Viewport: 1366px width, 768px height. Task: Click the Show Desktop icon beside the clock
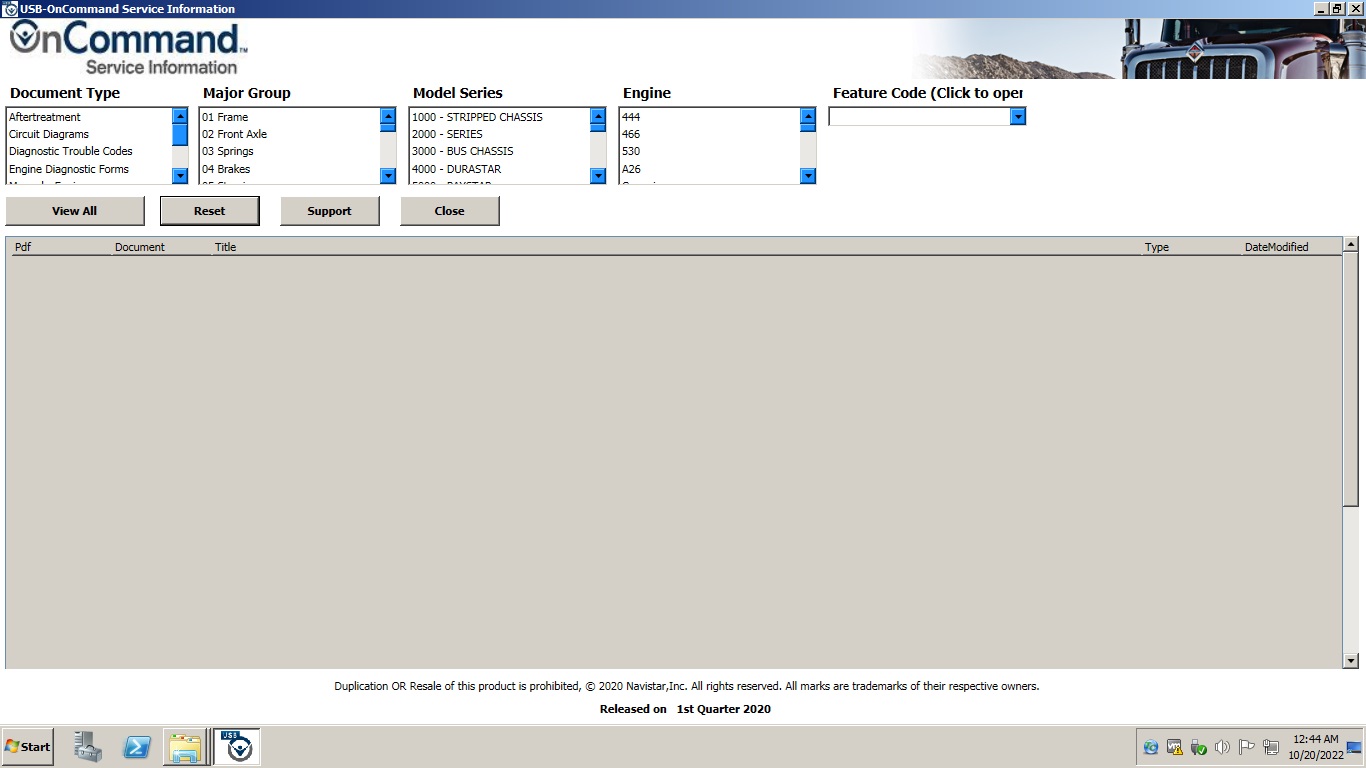(1354, 747)
